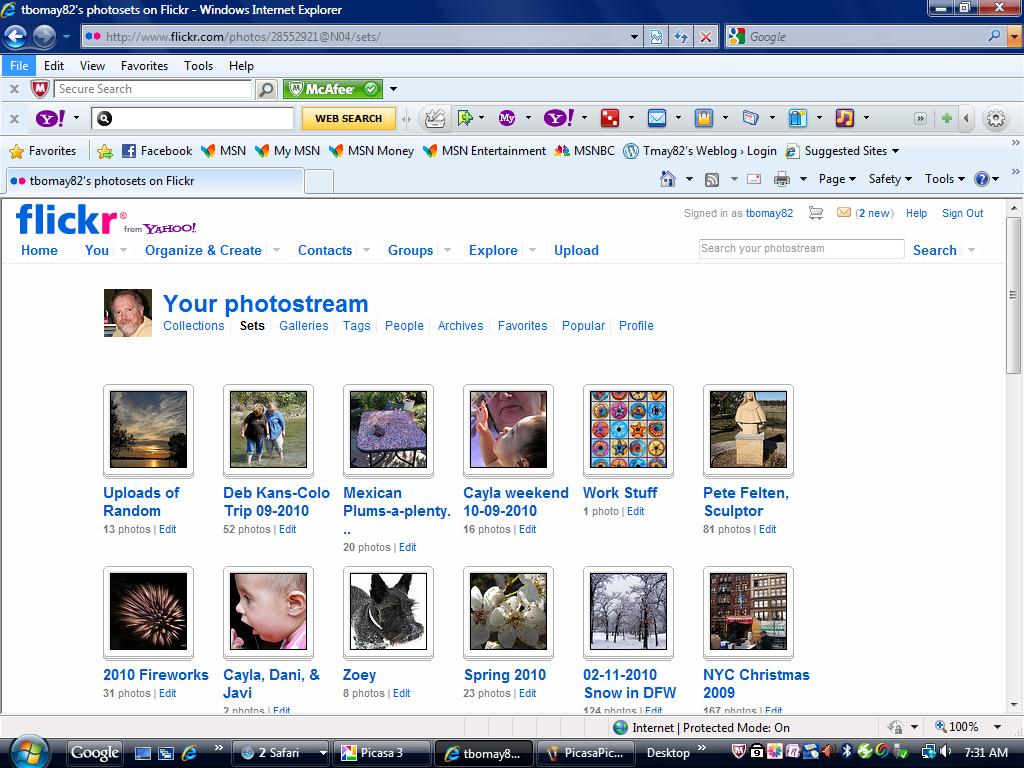Viewport: 1024px width, 768px height.
Task: Click the Flickr shopping cart icon
Action: (816, 213)
